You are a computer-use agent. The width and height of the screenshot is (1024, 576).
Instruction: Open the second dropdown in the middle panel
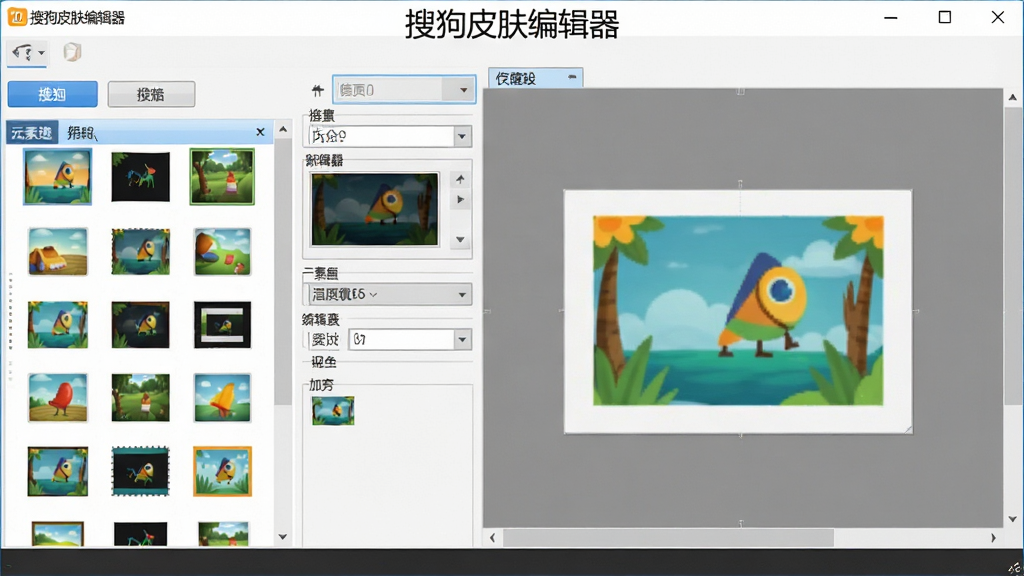[x=390, y=136]
